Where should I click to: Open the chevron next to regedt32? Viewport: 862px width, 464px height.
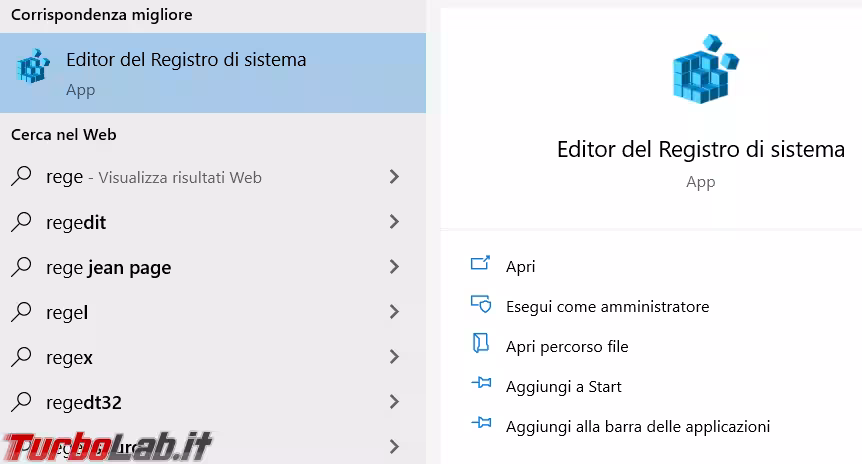(x=394, y=402)
